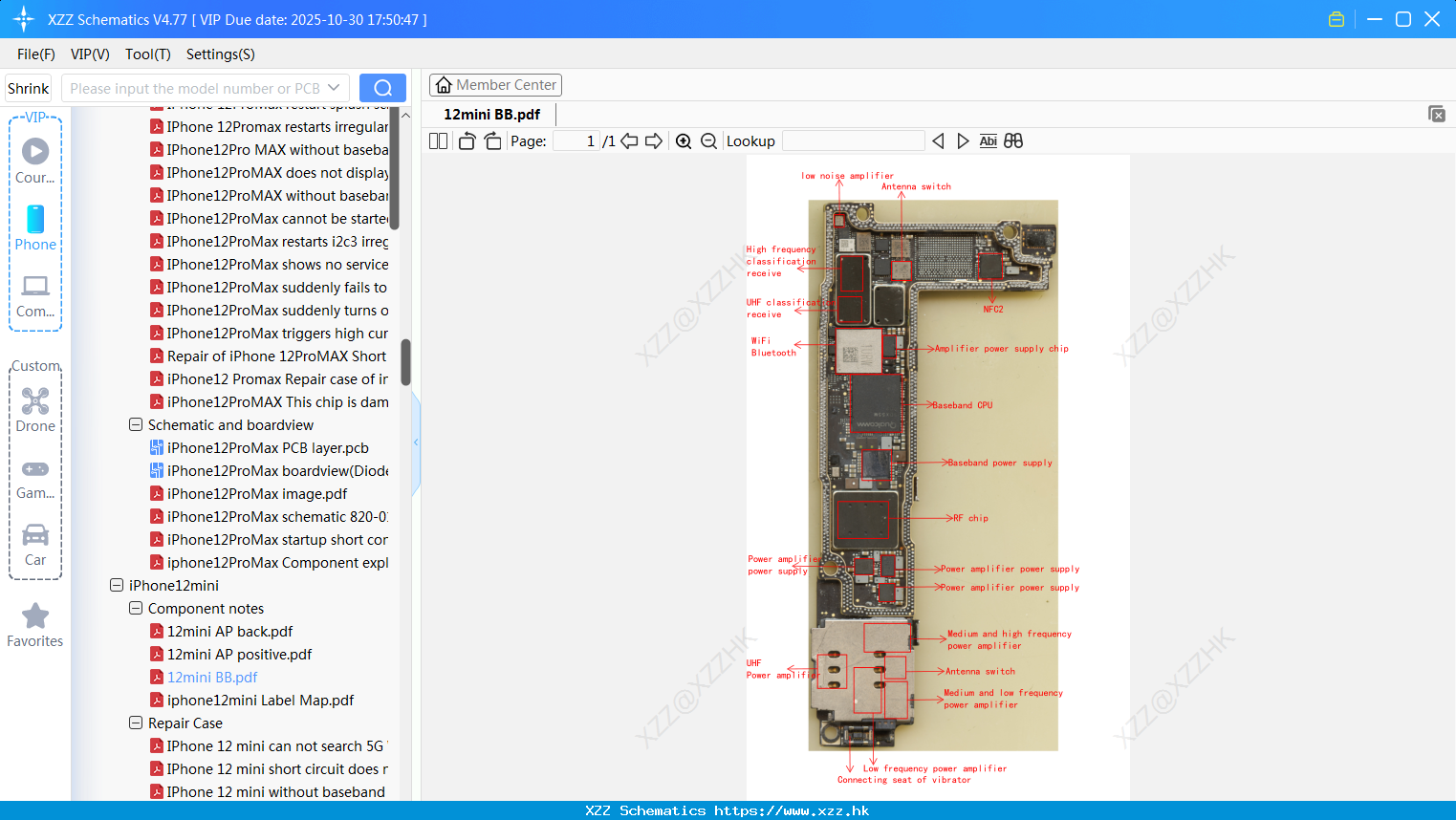Click PDF icon of 12mini AP back.pdf
This screenshot has height=820, width=1456.
157,631
